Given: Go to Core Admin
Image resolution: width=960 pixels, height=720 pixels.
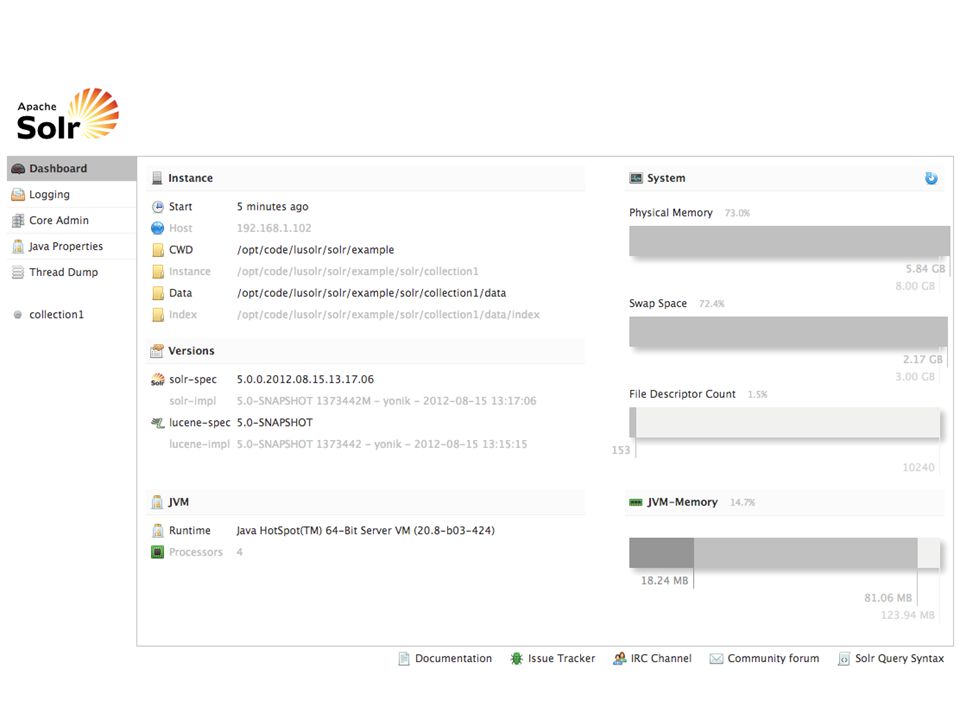Looking at the screenshot, I should (x=71, y=220).
